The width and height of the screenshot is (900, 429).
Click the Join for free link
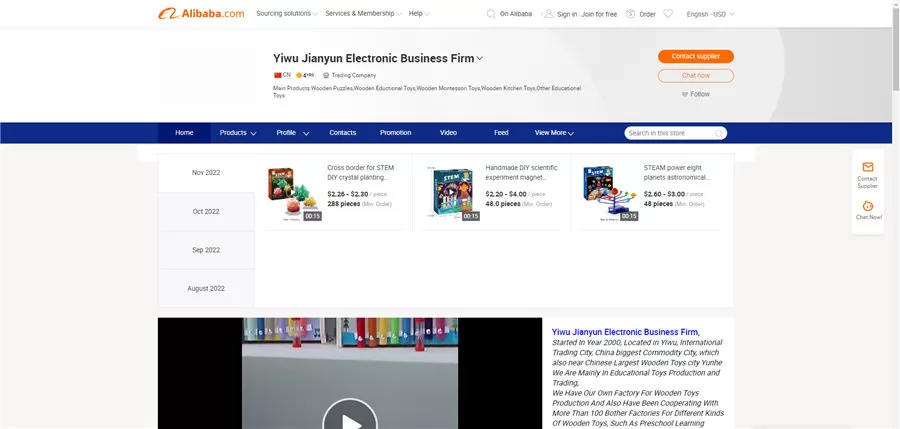[599, 14]
